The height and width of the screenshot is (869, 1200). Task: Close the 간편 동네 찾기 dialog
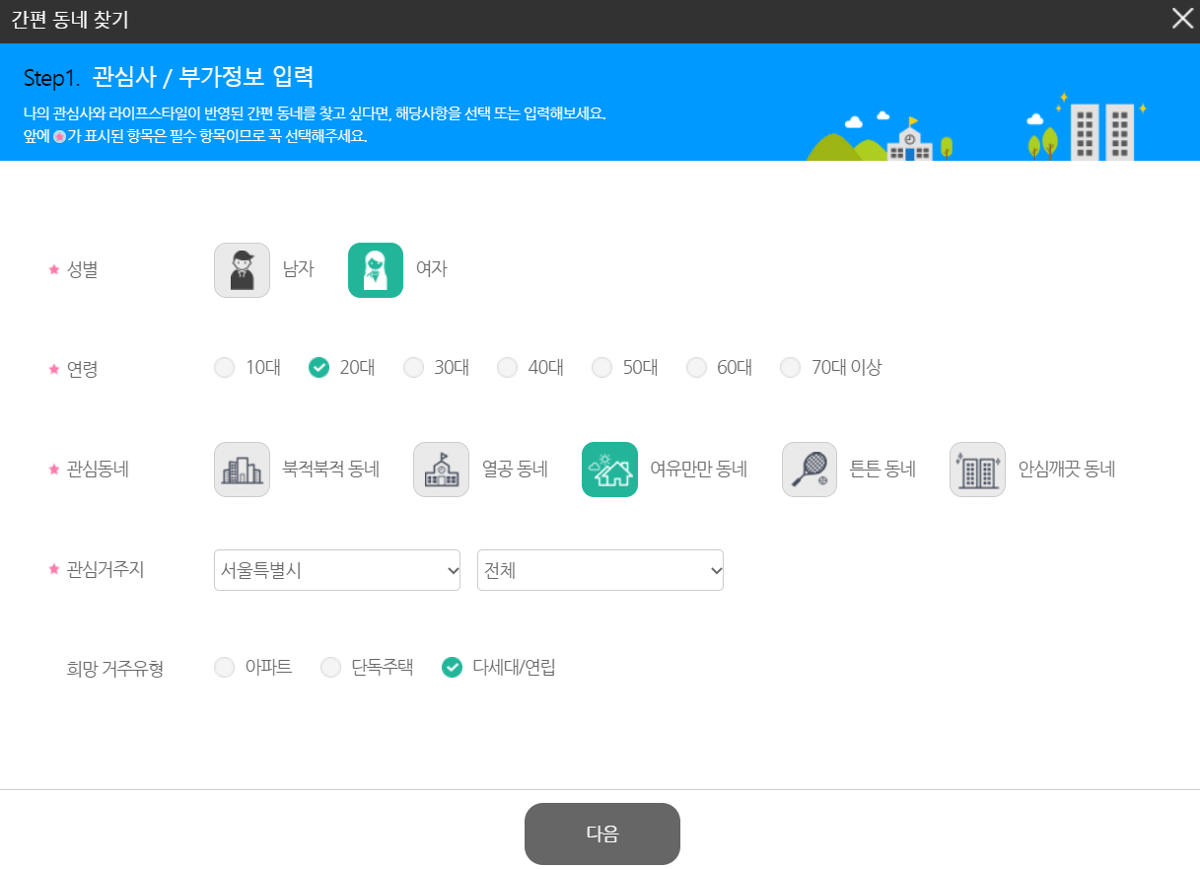[1182, 19]
